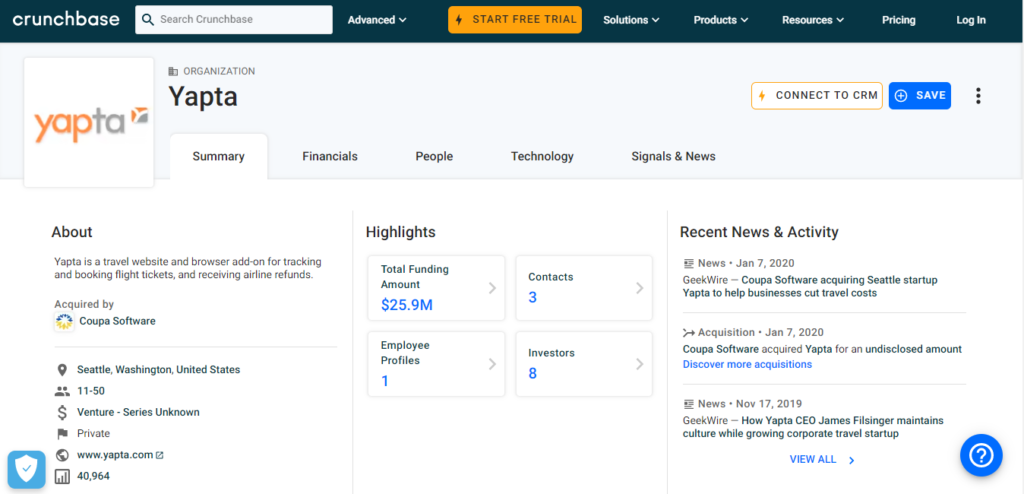Image resolution: width=1024 pixels, height=494 pixels.
Task: Click the Yapta company logo thumbnail
Action: point(89,122)
